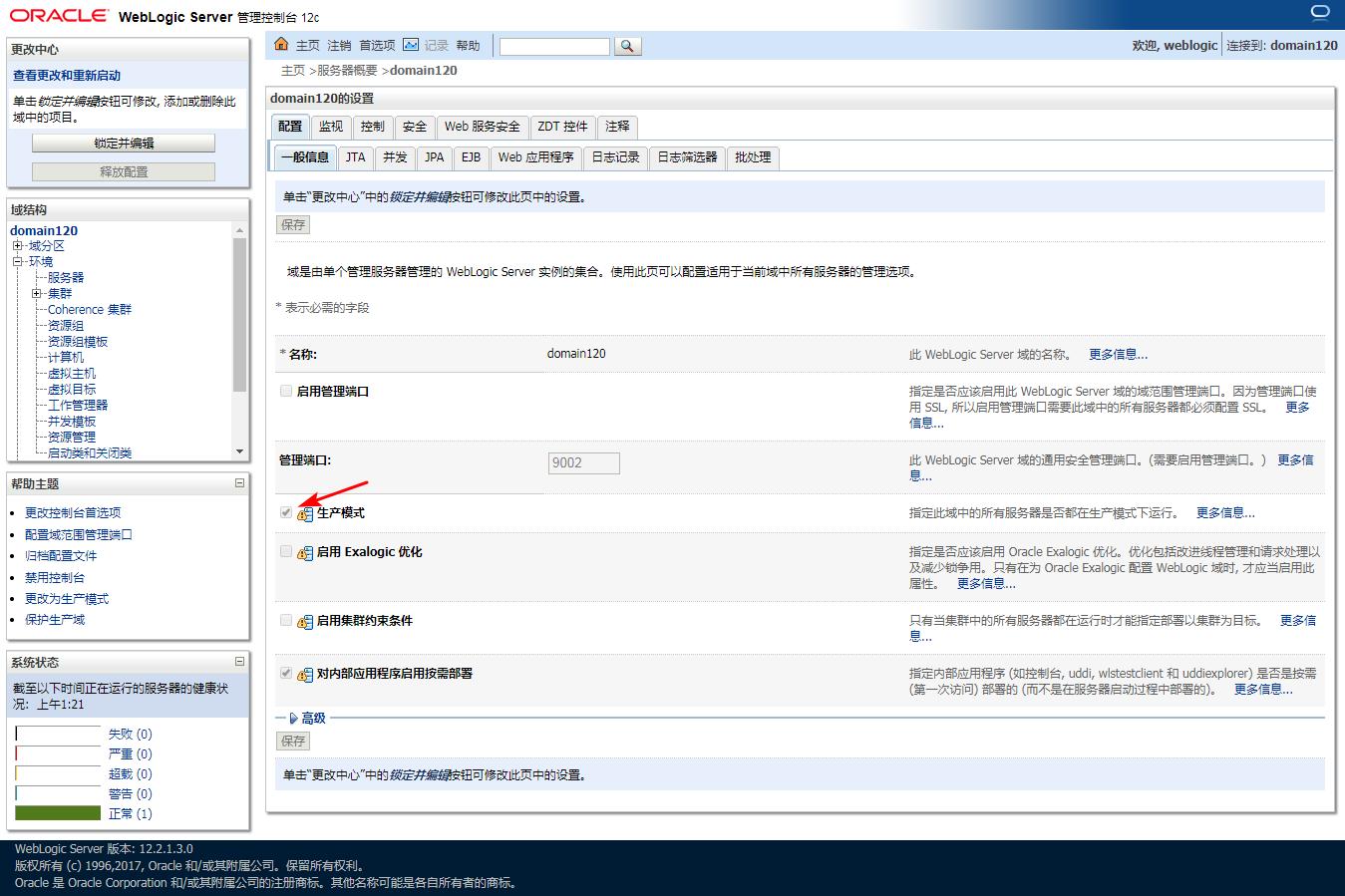Click inside the search input field
This screenshot has height=896, width=1345.
(x=553, y=45)
